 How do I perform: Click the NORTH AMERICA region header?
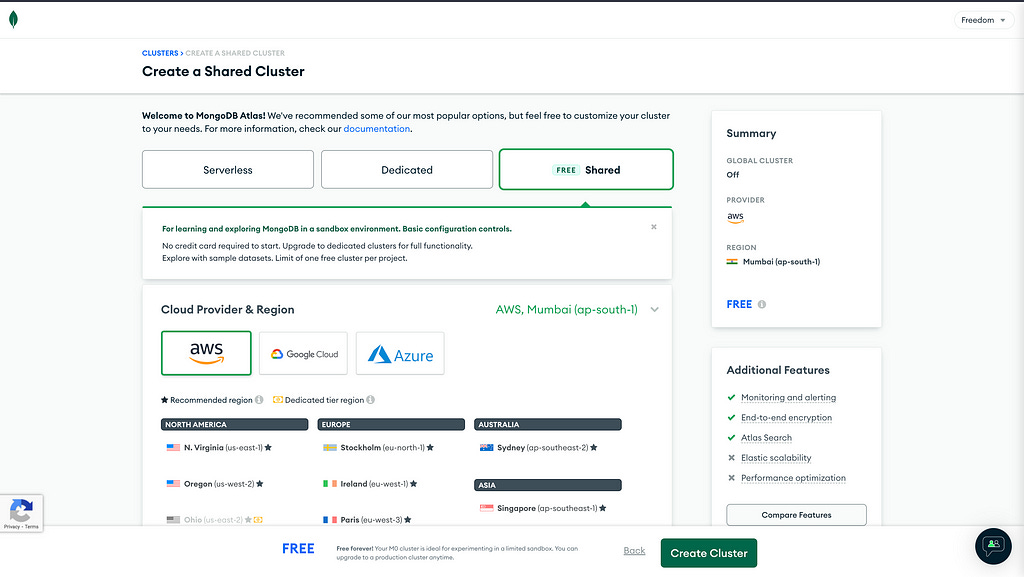(x=234, y=424)
